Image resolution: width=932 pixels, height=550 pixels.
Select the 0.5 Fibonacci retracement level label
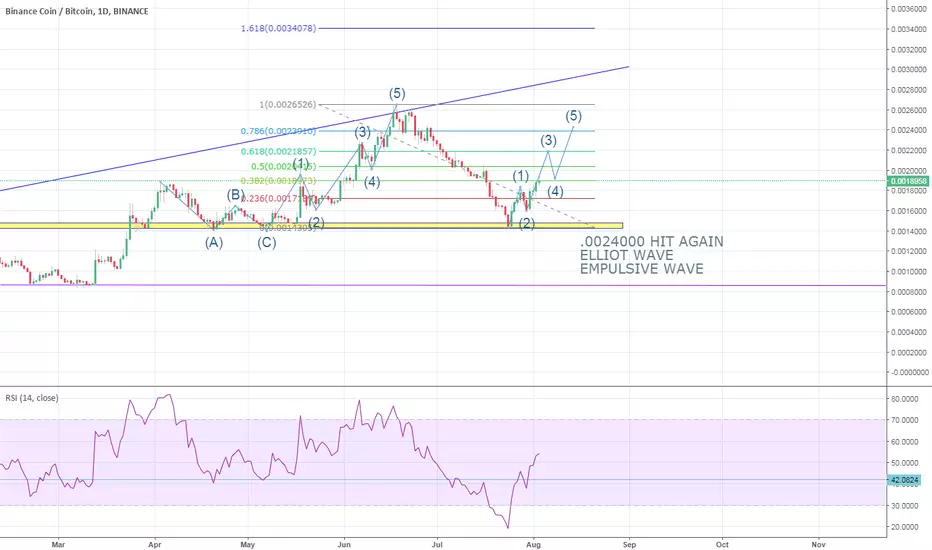[x=284, y=166]
